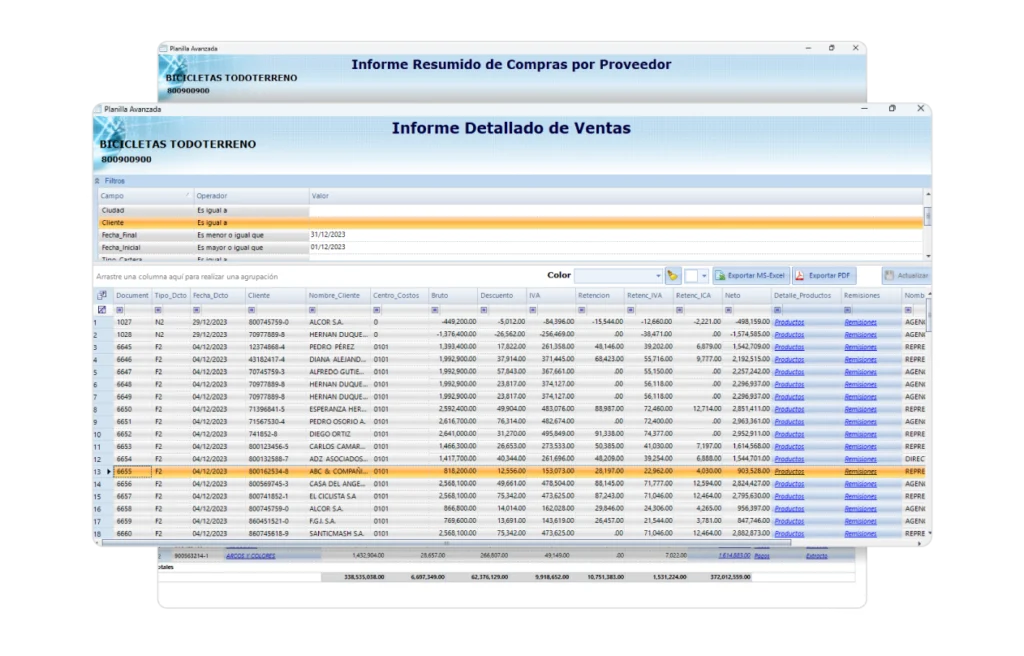The height and width of the screenshot is (656, 1024).
Task: Open filter icon under Remisiones column
Action: [848, 310]
